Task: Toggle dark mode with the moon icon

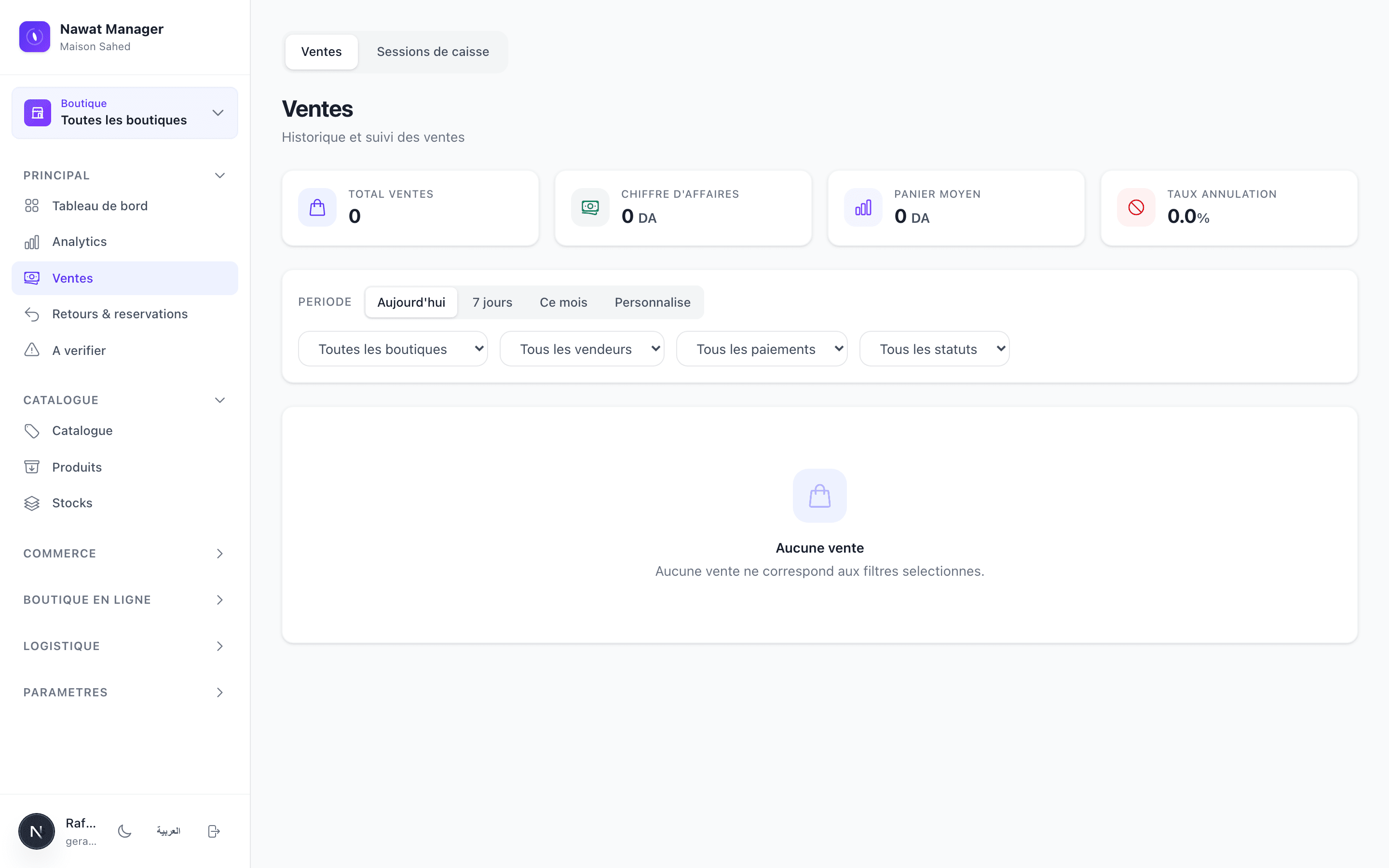Action: (x=124, y=831)
